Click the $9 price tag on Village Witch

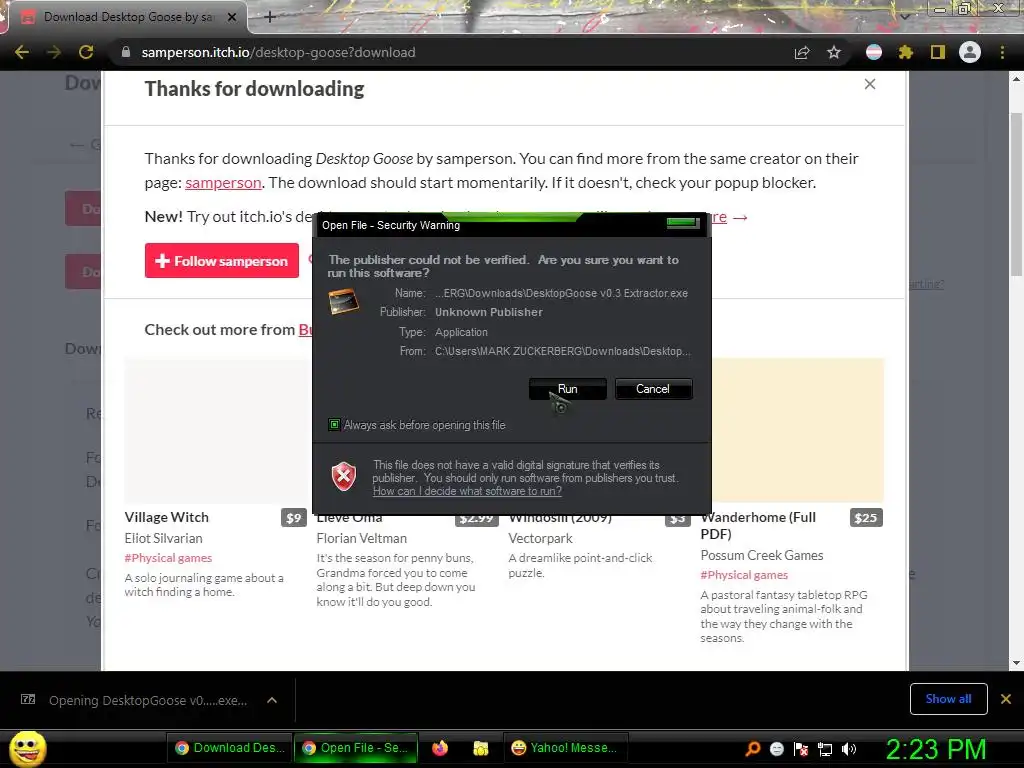[294, 518]
